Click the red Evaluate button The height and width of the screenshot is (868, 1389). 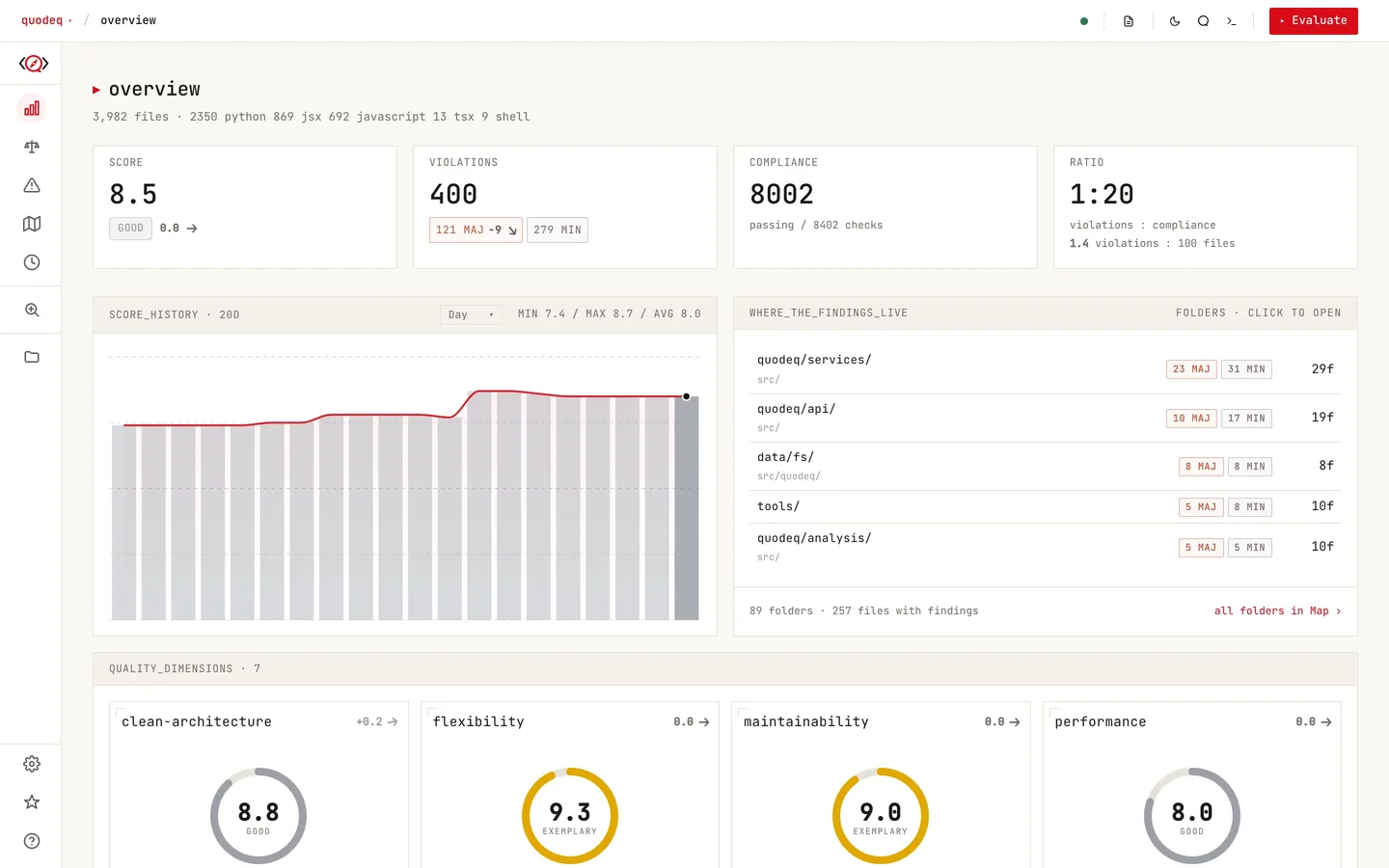pos(1313,21)
